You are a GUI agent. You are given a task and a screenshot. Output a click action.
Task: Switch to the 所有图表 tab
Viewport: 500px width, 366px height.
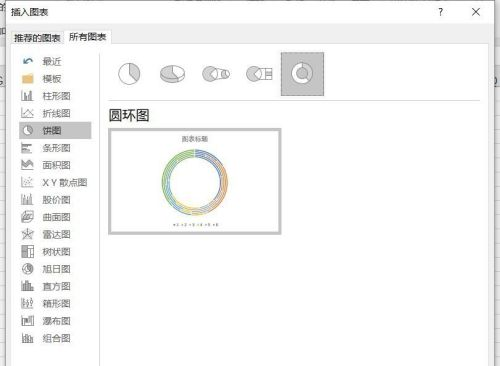87,37
